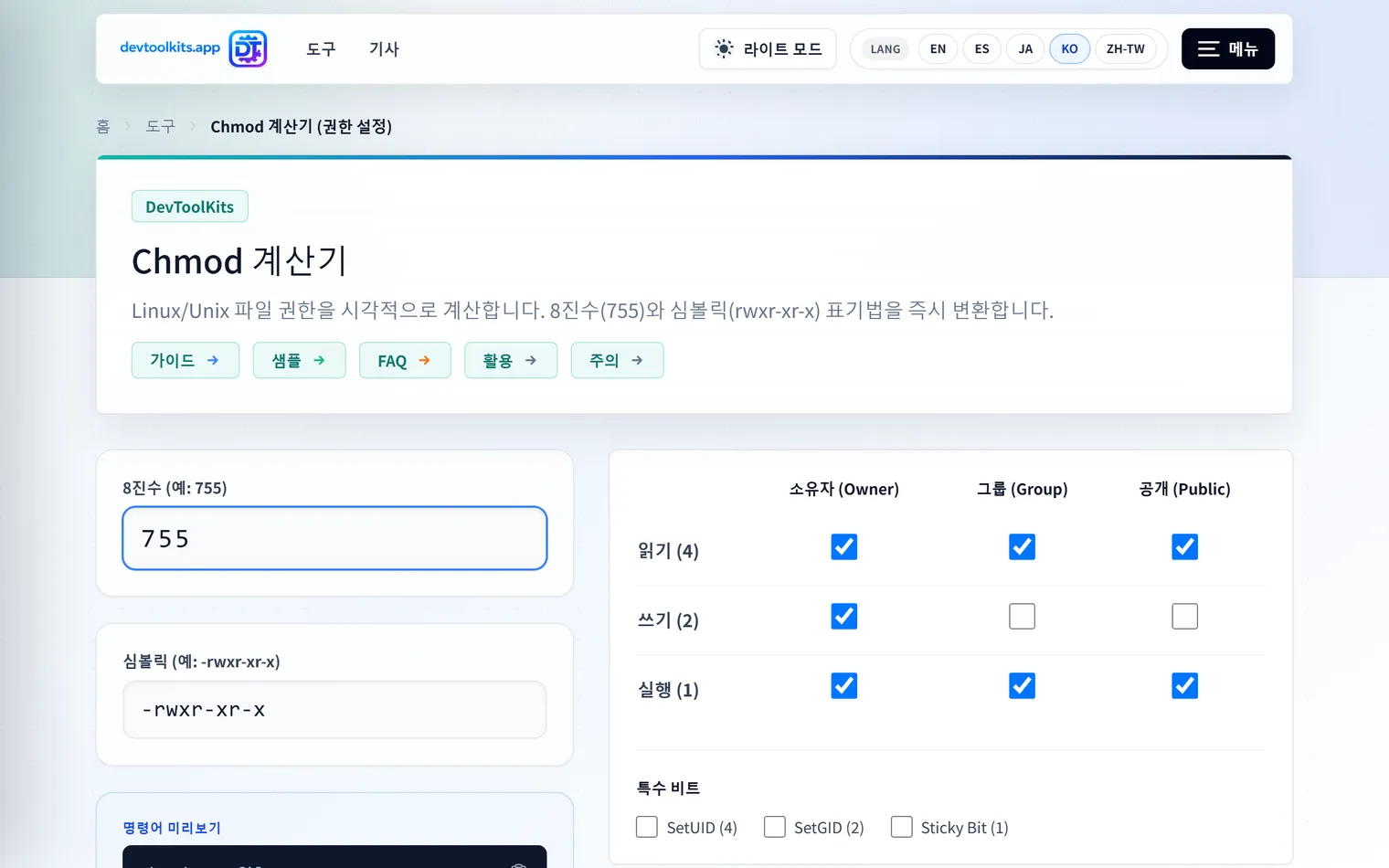This screenshot has width=1389, height=868.
Task: Go to 도구 breadcrumb link
Action: pyautogui.click(x=160, y=126)
